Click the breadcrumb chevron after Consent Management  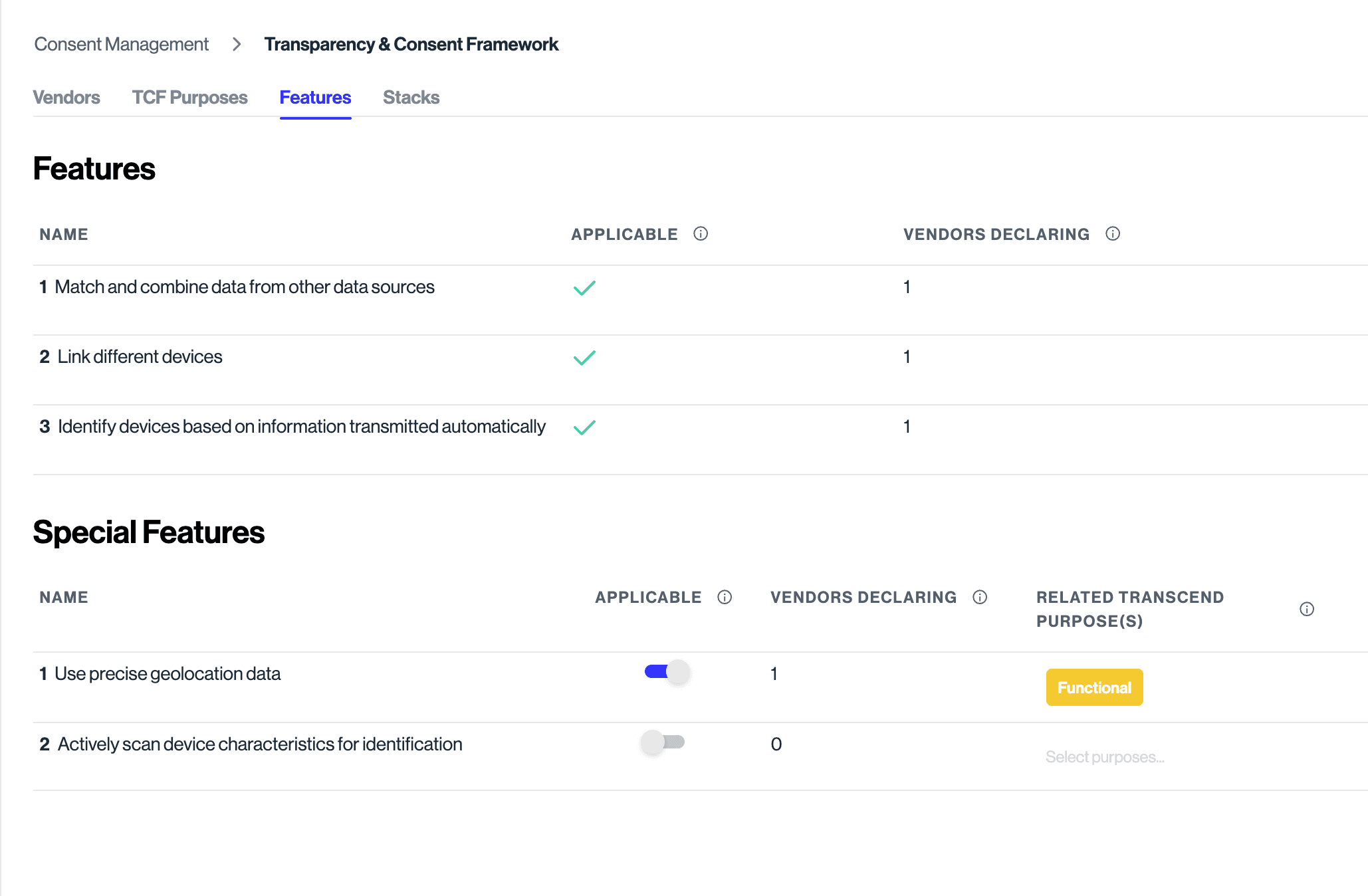pyautogui.click(x=236, y=44)
